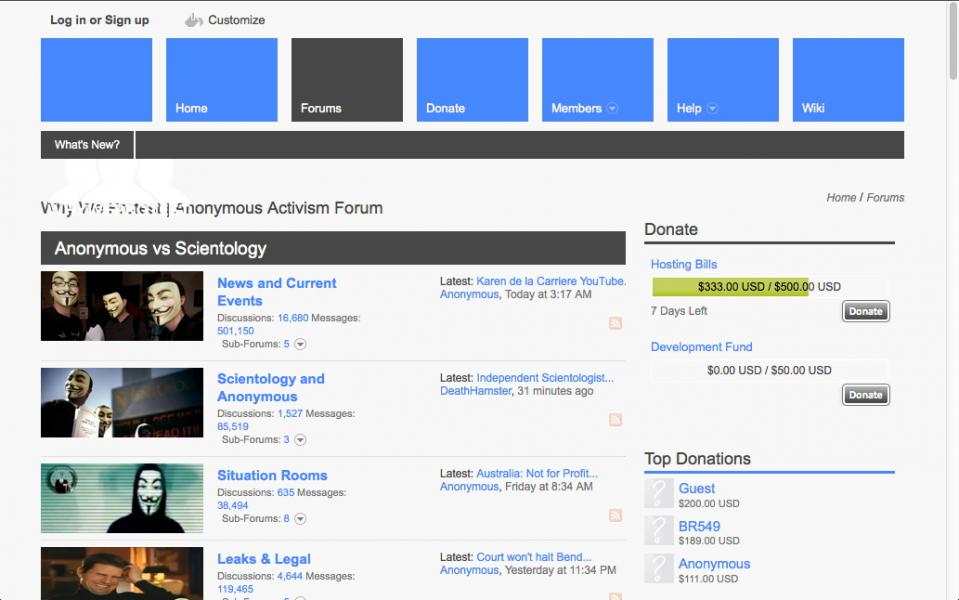
Task: Donate to the Hosting Bills goal
Action: pos(865,311)
